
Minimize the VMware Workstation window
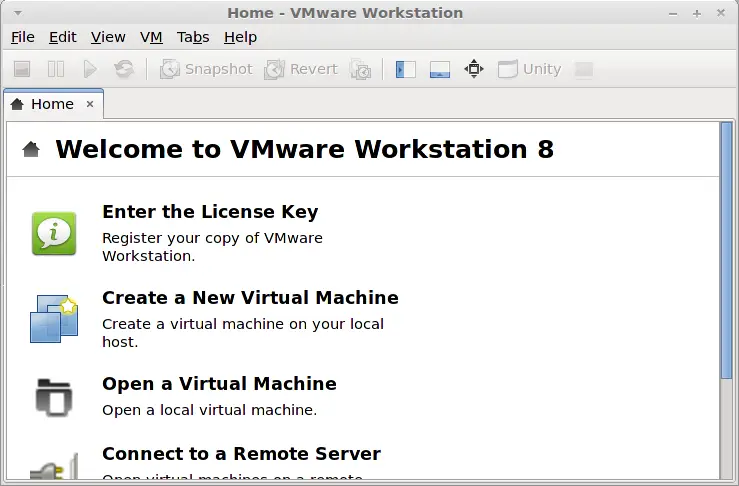coord(673,14)
